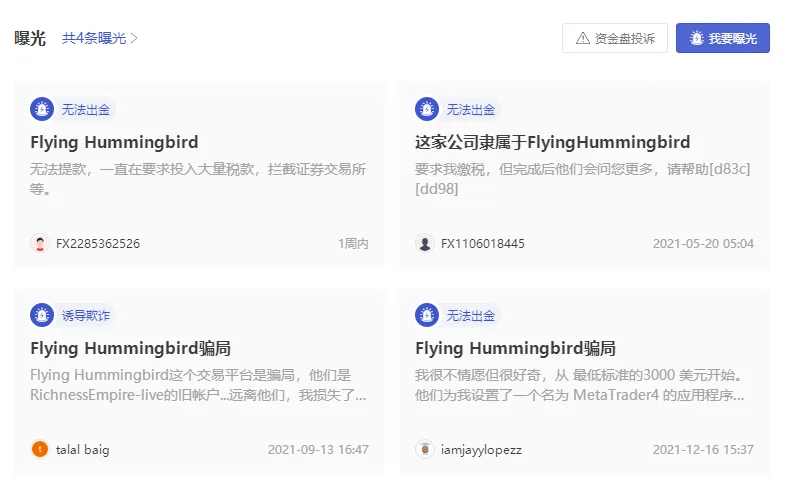Click the 曝光 section heading
788x488 pixels.
pyautogui.click(x=30, y=38)
